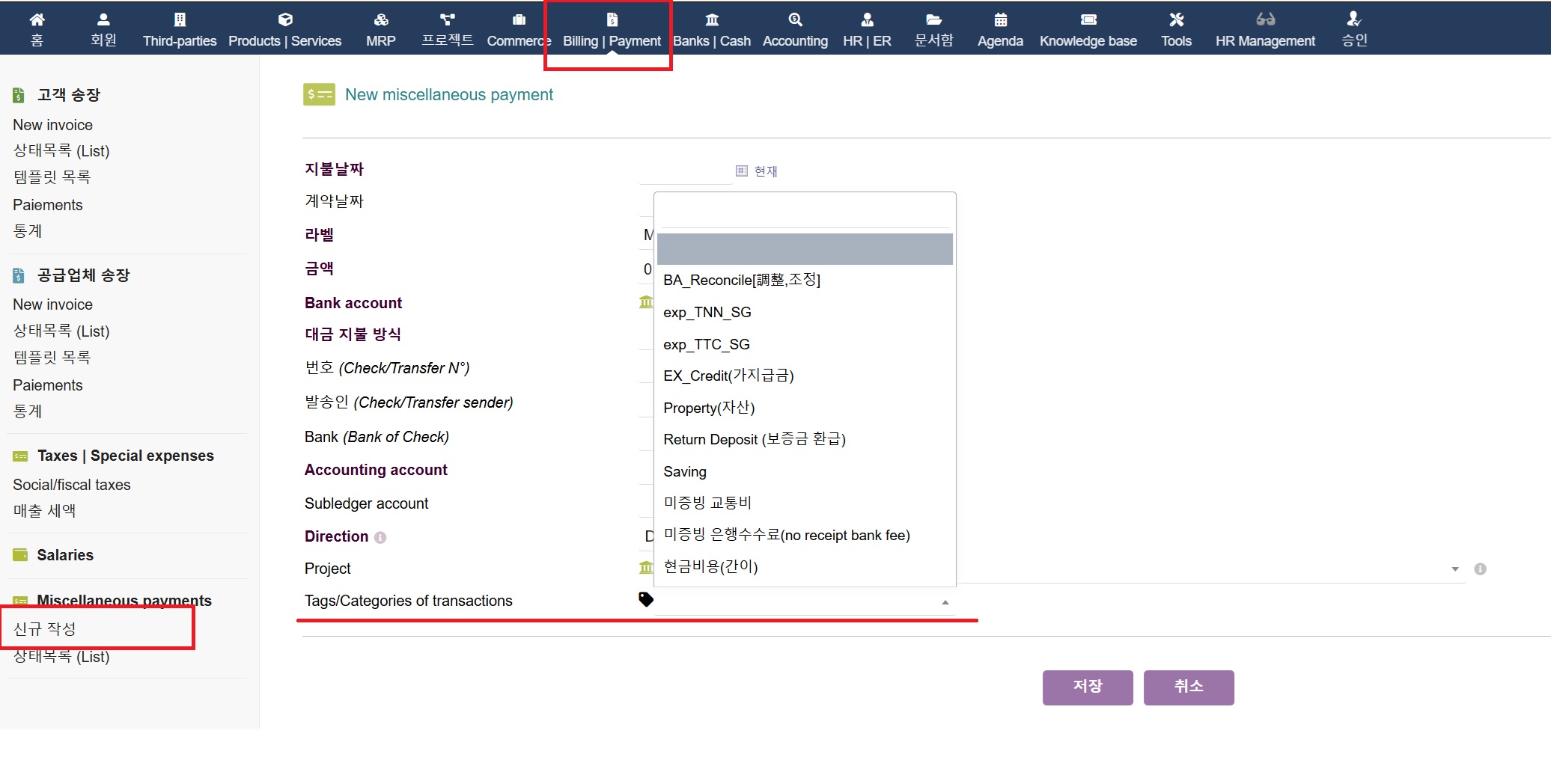This screenshot has height=784, width=1551.
Task: Click calendar icon next to 현재
Action: [x=741, y=171]
